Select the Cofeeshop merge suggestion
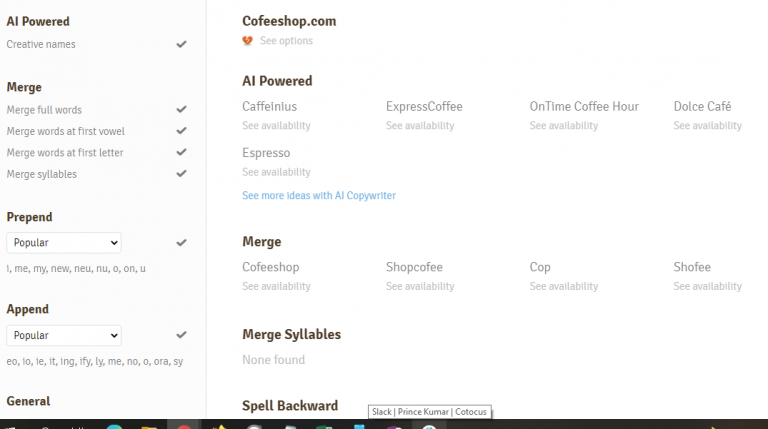The image size is (768, 429). (270, 267)
